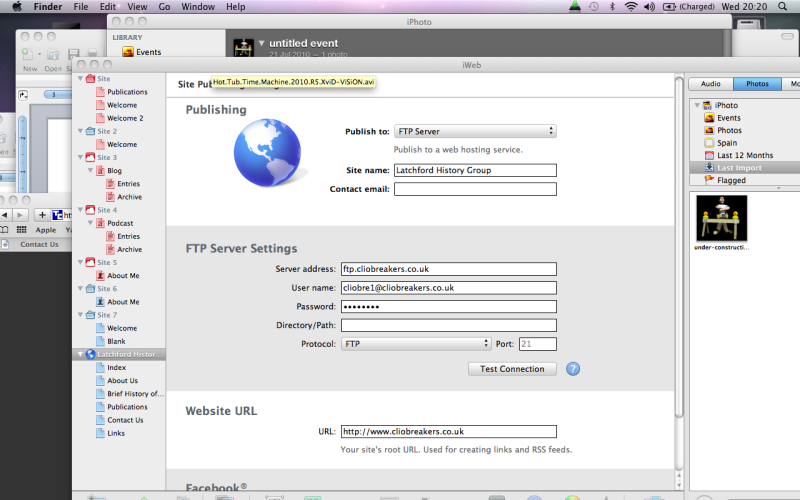The image size is (800, 500).
Task: Collapse the first Site in sidebar
Action: tap(80, 79)
